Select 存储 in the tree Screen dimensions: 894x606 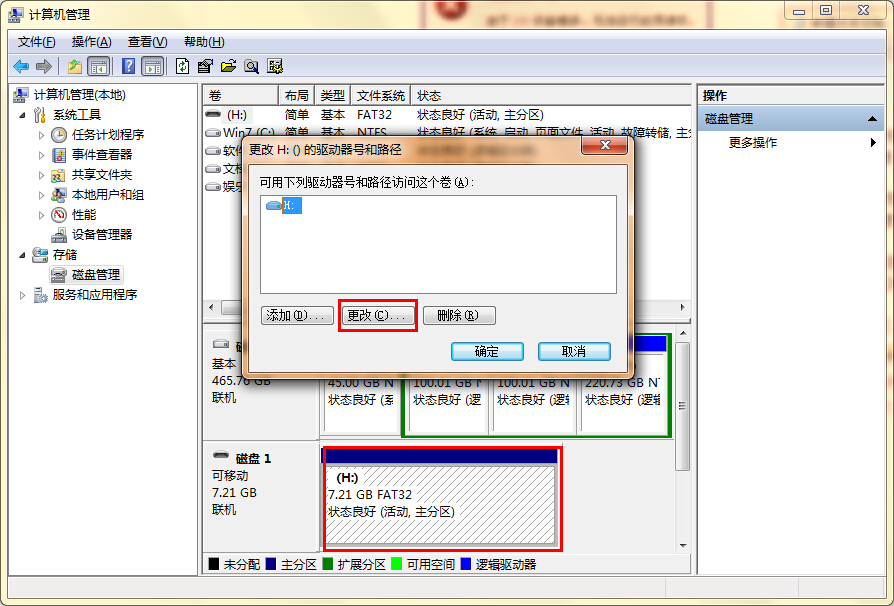point(65,254)
